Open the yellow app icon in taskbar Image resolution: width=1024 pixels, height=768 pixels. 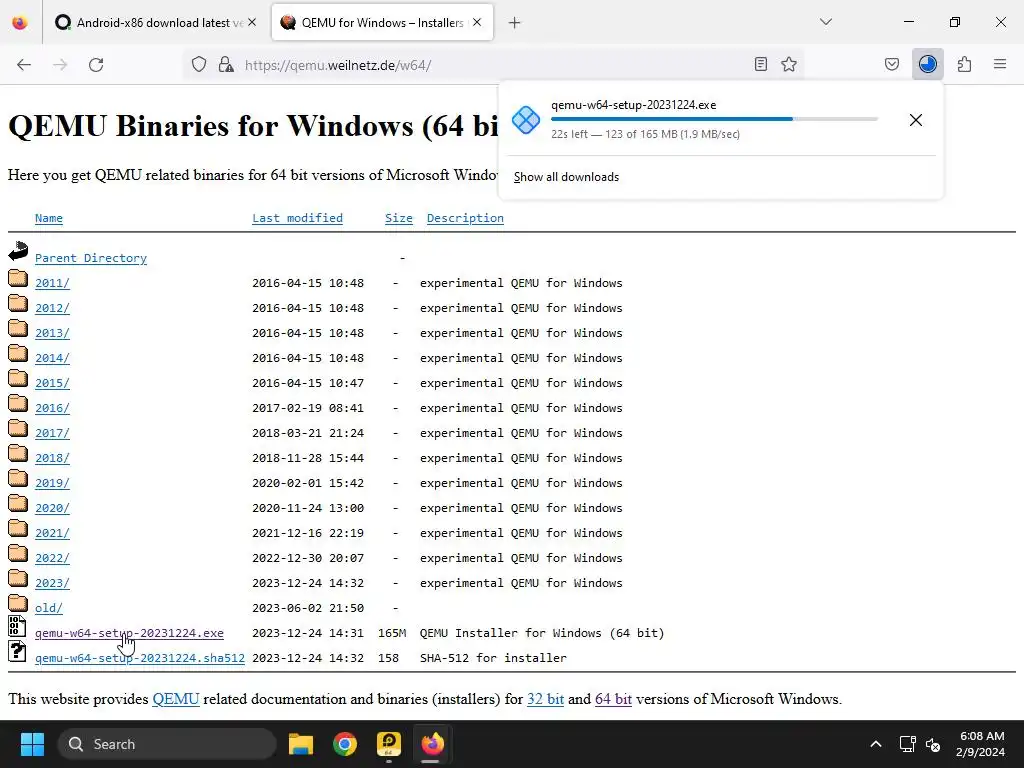click(x=389, y=744)
